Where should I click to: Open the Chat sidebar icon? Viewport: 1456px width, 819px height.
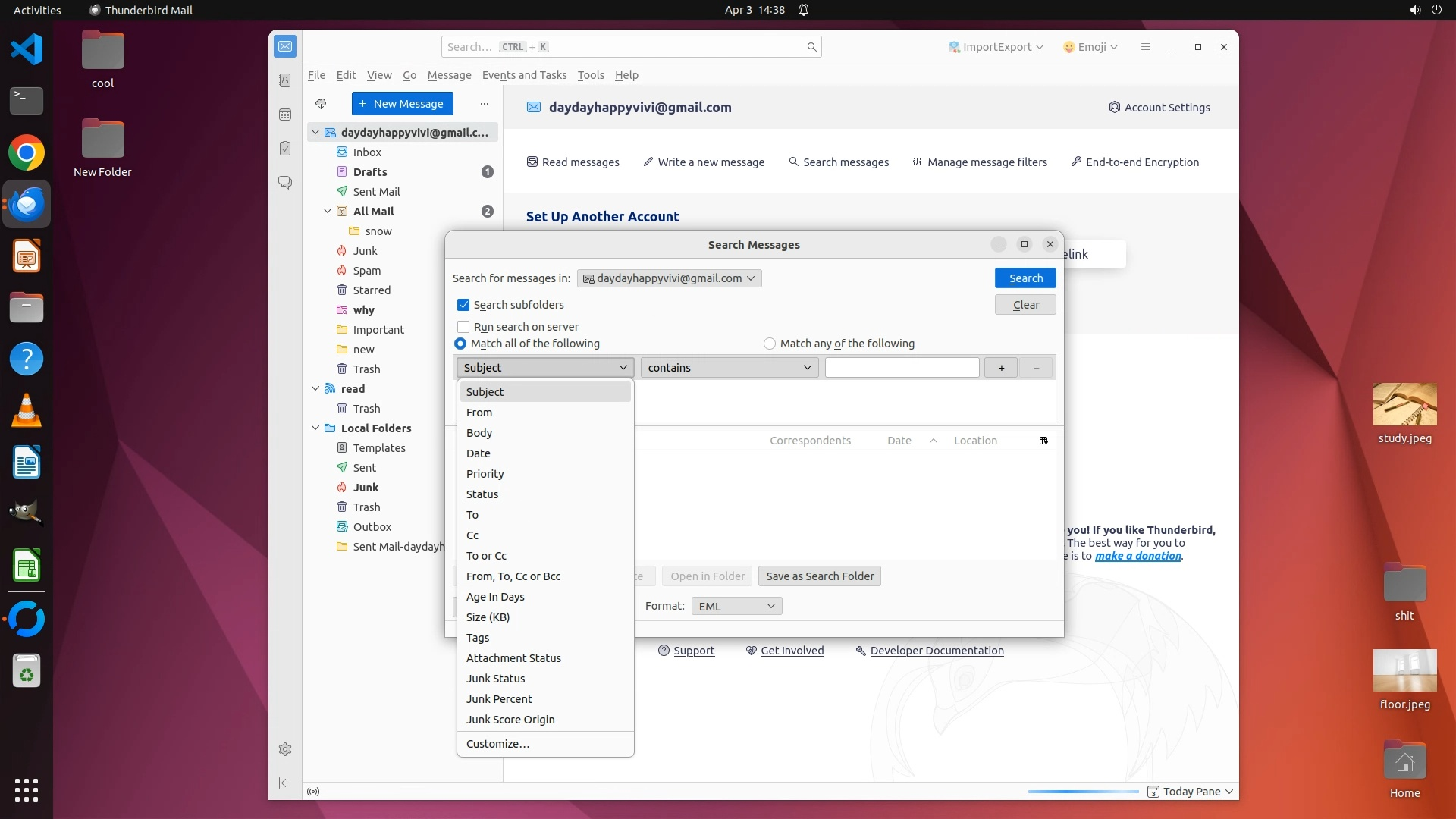click(285, 183)
